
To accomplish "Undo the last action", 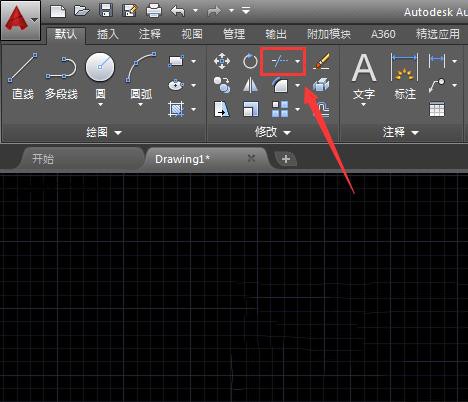I will (178, 11).
